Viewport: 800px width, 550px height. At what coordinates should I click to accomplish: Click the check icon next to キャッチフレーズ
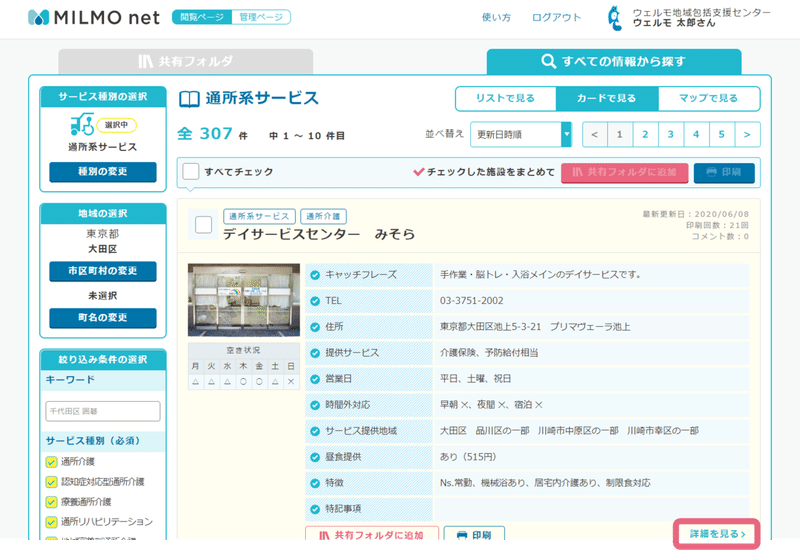(x=315, y=275)
